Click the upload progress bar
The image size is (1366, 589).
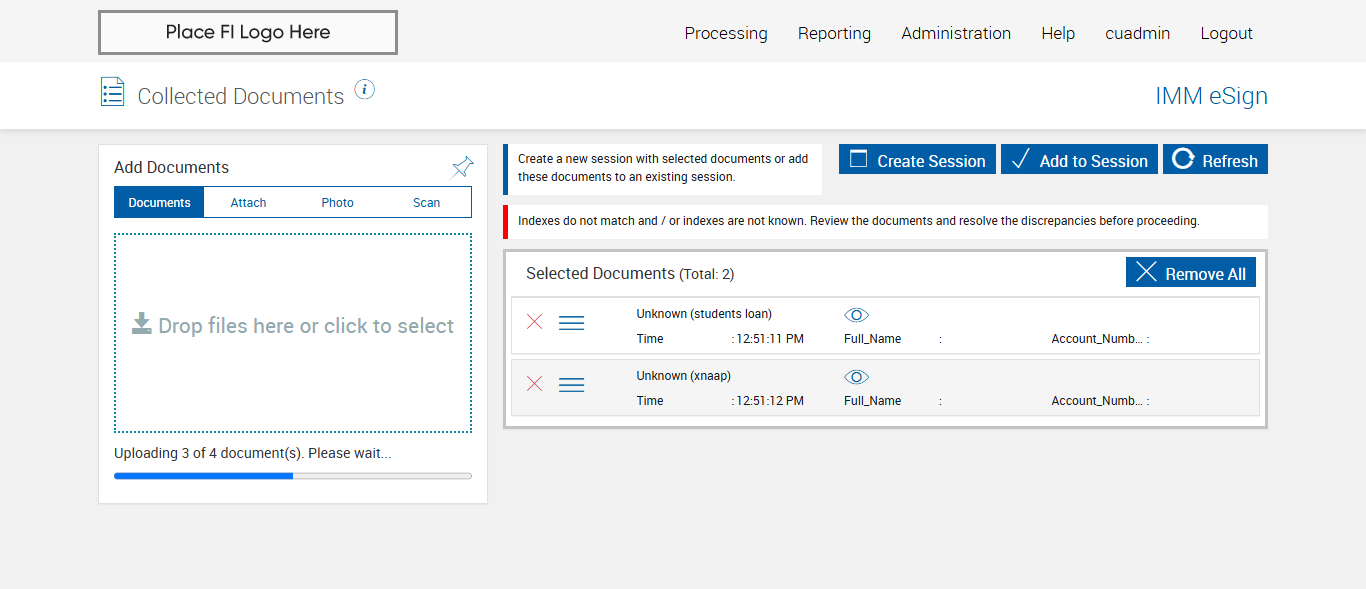293,476
